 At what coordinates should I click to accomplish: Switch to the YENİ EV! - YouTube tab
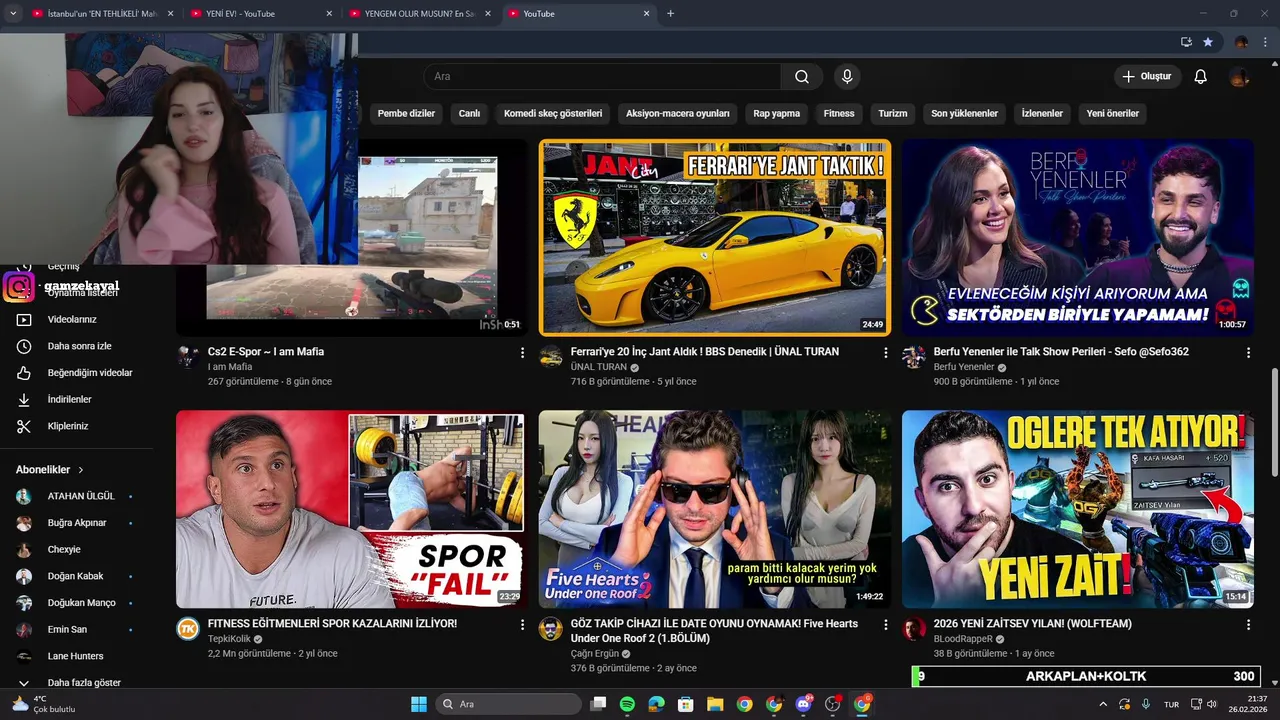pyautogui.click(x=262, y=14)
